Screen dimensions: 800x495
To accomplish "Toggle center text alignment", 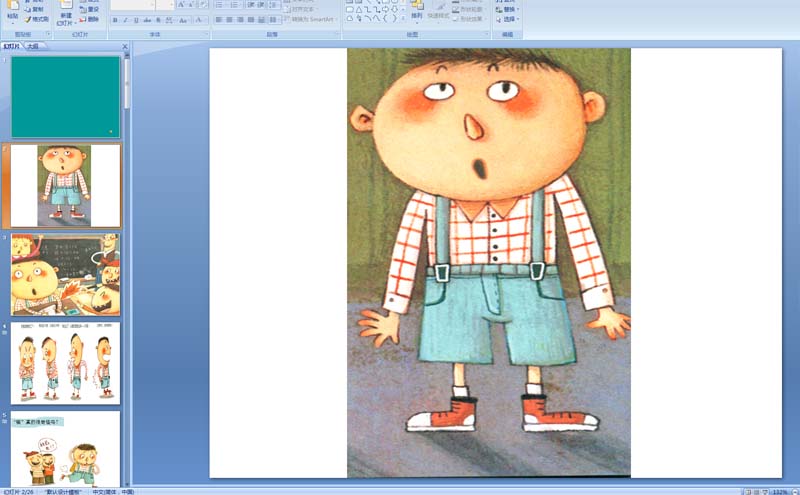I will [x=229, y=19].
